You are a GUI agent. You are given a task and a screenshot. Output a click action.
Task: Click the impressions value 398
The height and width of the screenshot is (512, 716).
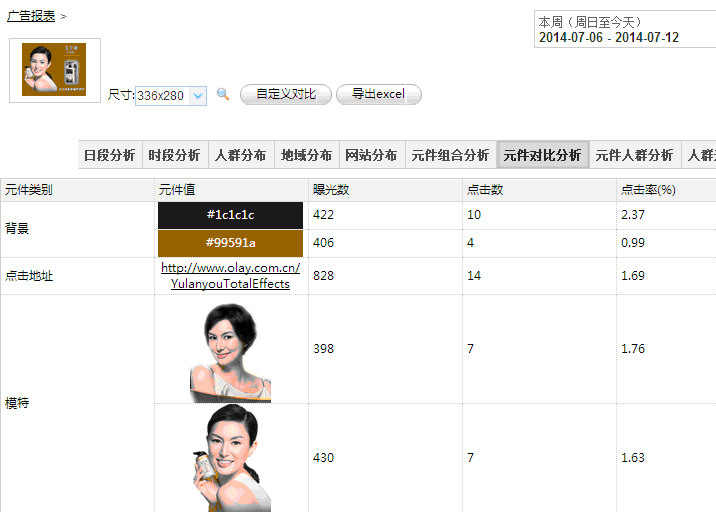point(323,349)
